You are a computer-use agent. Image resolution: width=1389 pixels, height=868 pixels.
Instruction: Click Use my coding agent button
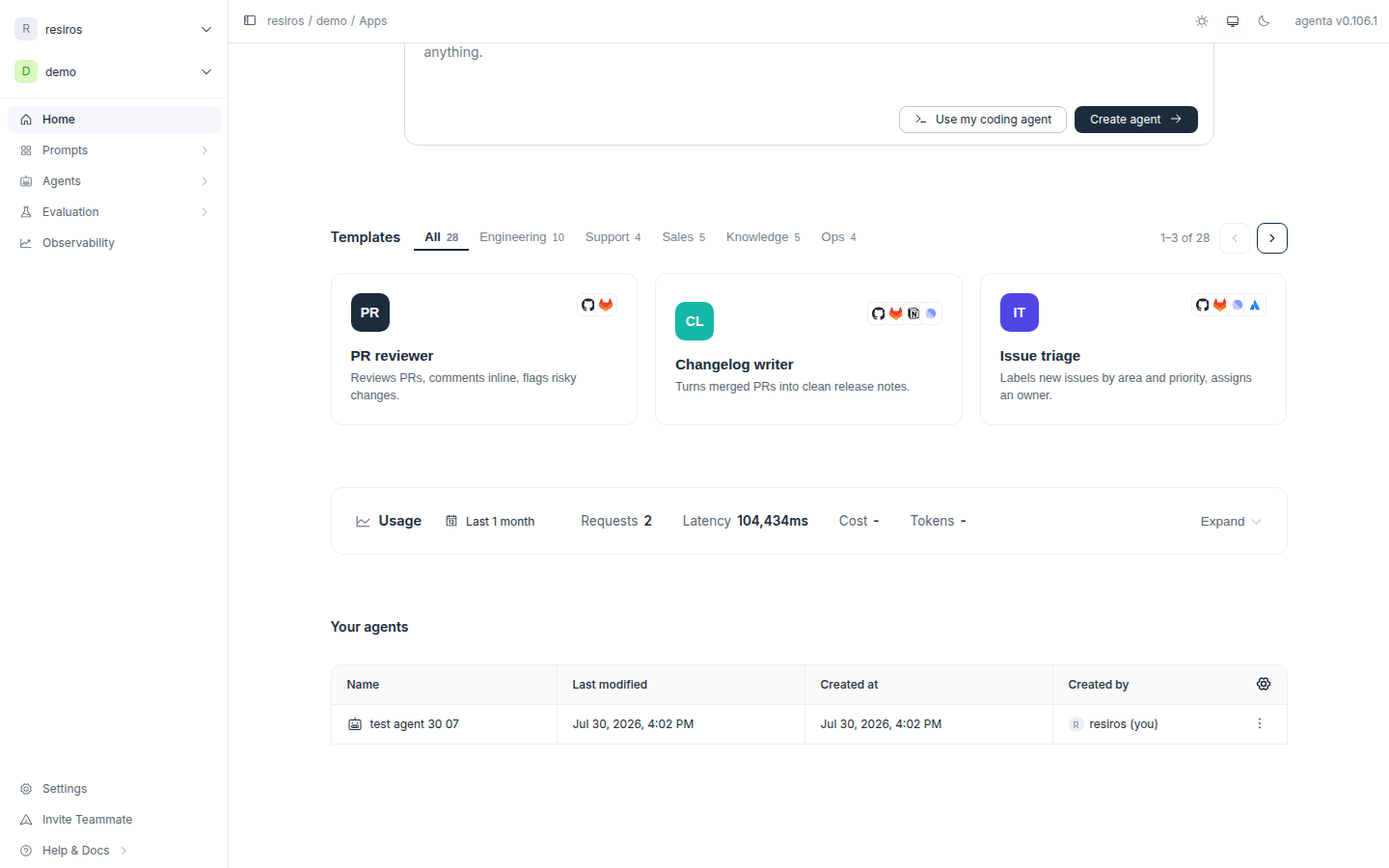tap(983, 120)
